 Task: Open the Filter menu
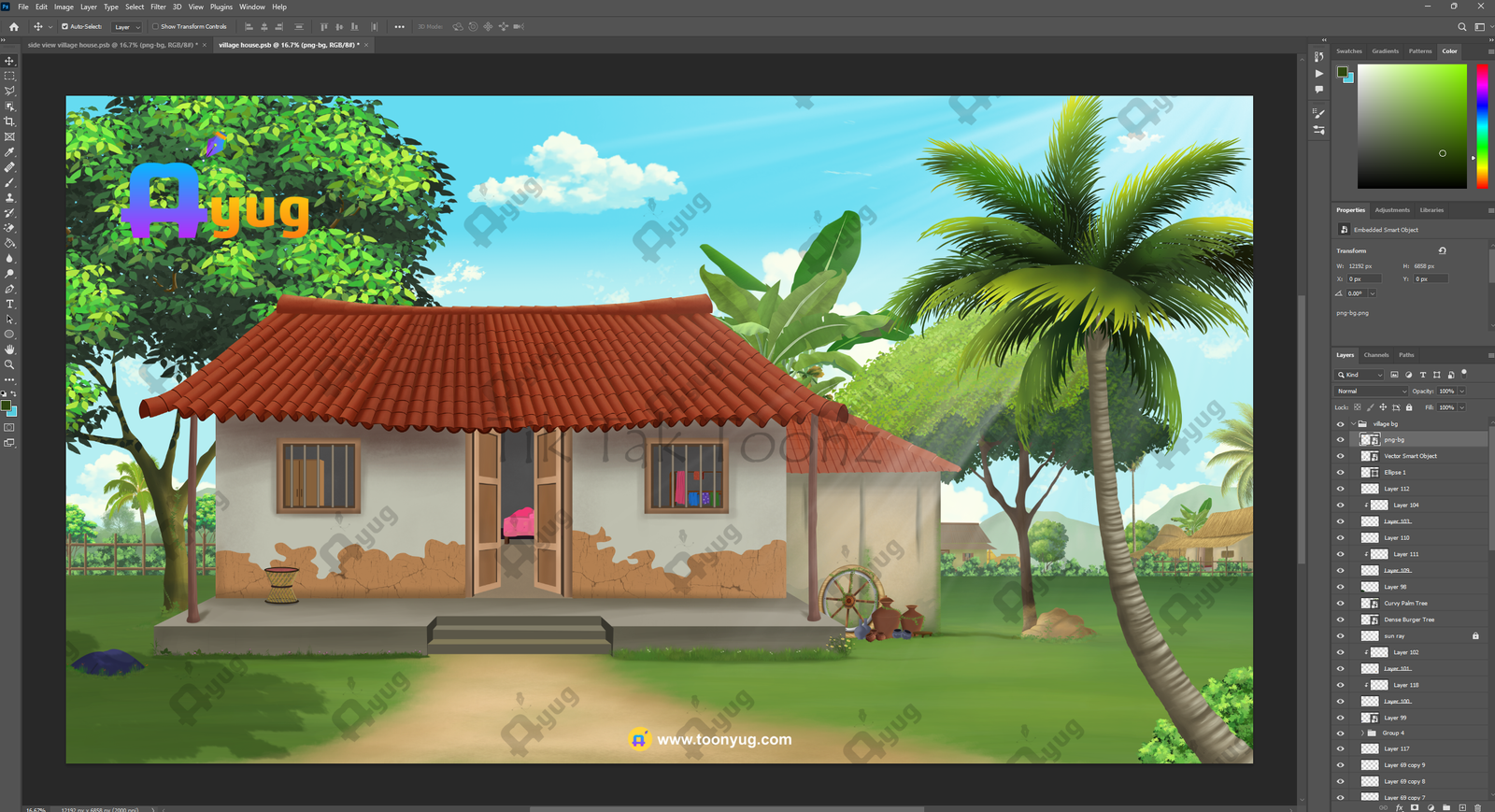(x=158, y=7)
